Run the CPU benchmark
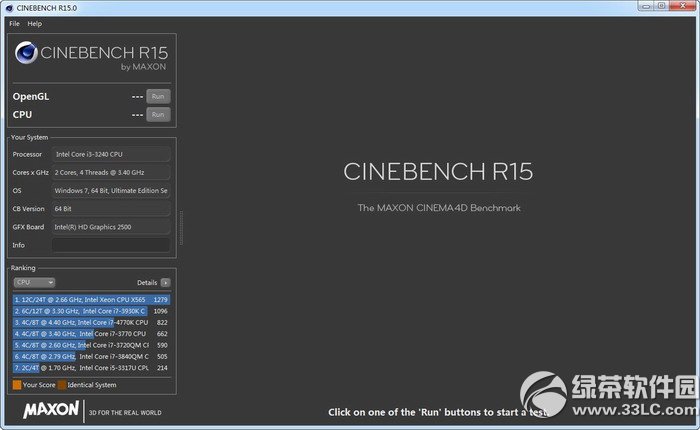The height and width of the screenshot is (430, 700). (158, 115)
